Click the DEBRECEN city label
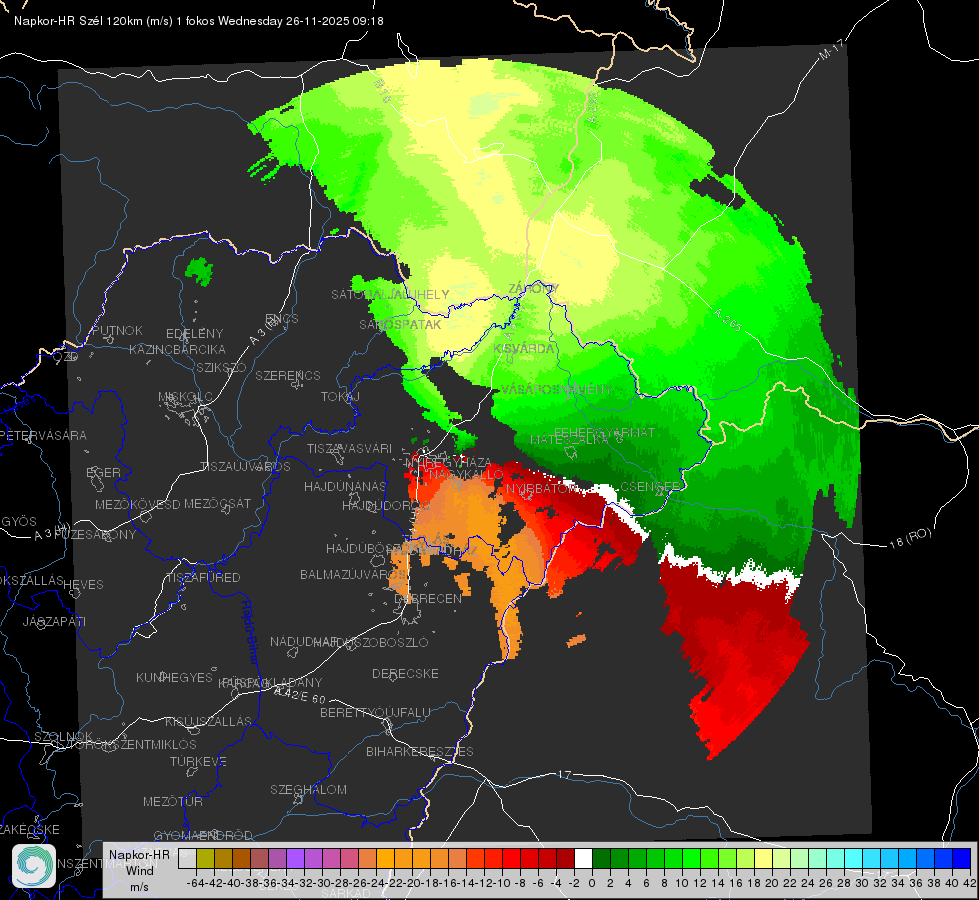 (428, 598)
